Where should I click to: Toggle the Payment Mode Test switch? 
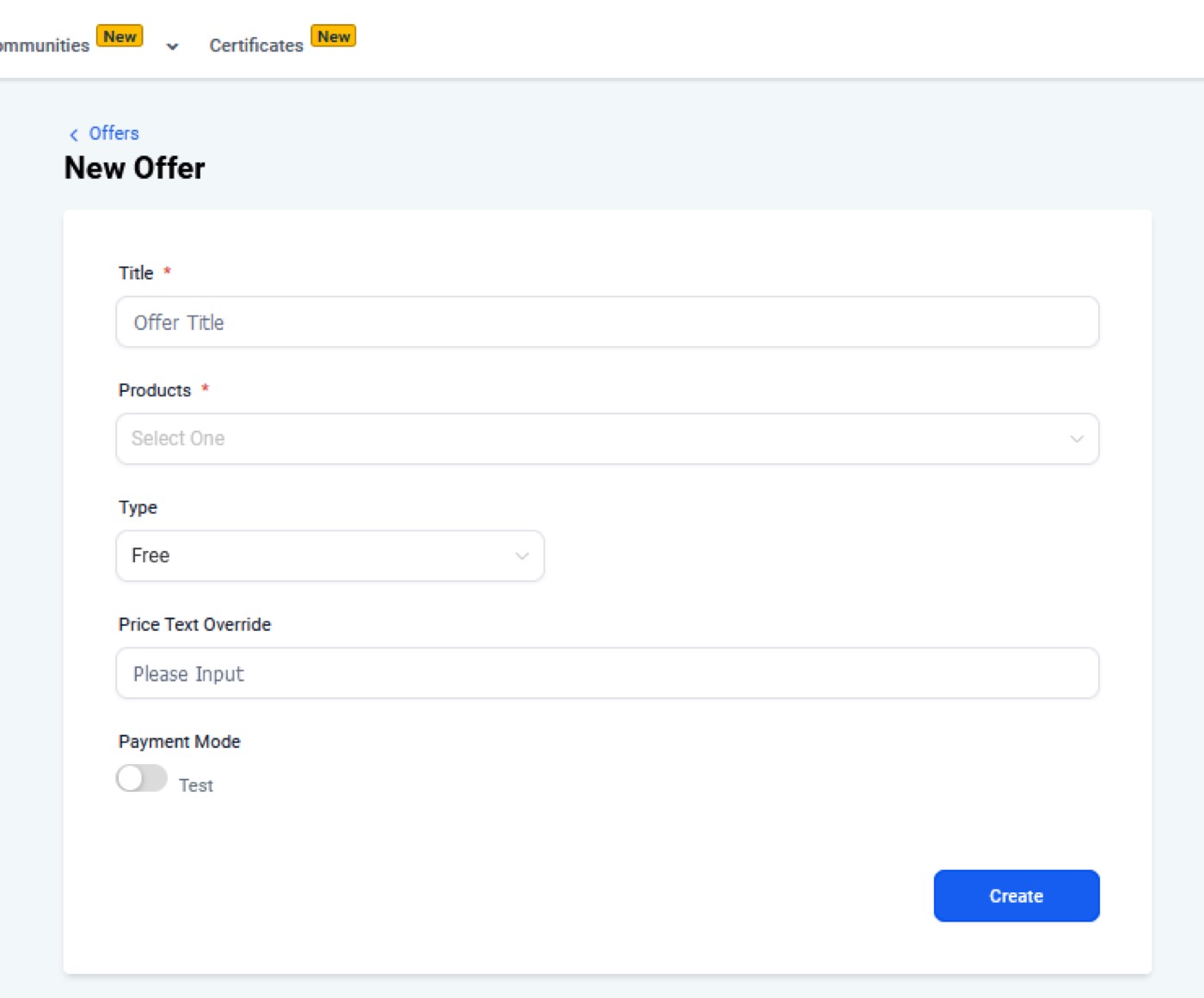point(142,778)
